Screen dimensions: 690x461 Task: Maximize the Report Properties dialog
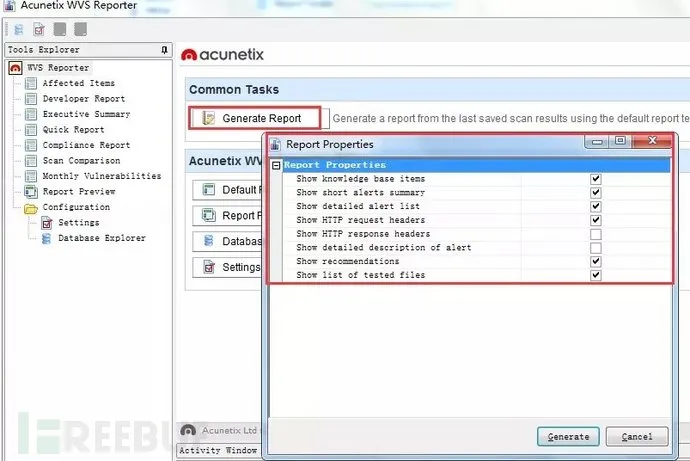[620, 141]
